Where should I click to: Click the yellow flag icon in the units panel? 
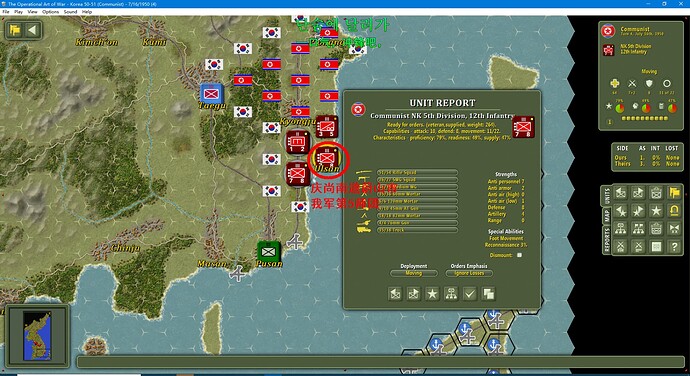[674, 192]
